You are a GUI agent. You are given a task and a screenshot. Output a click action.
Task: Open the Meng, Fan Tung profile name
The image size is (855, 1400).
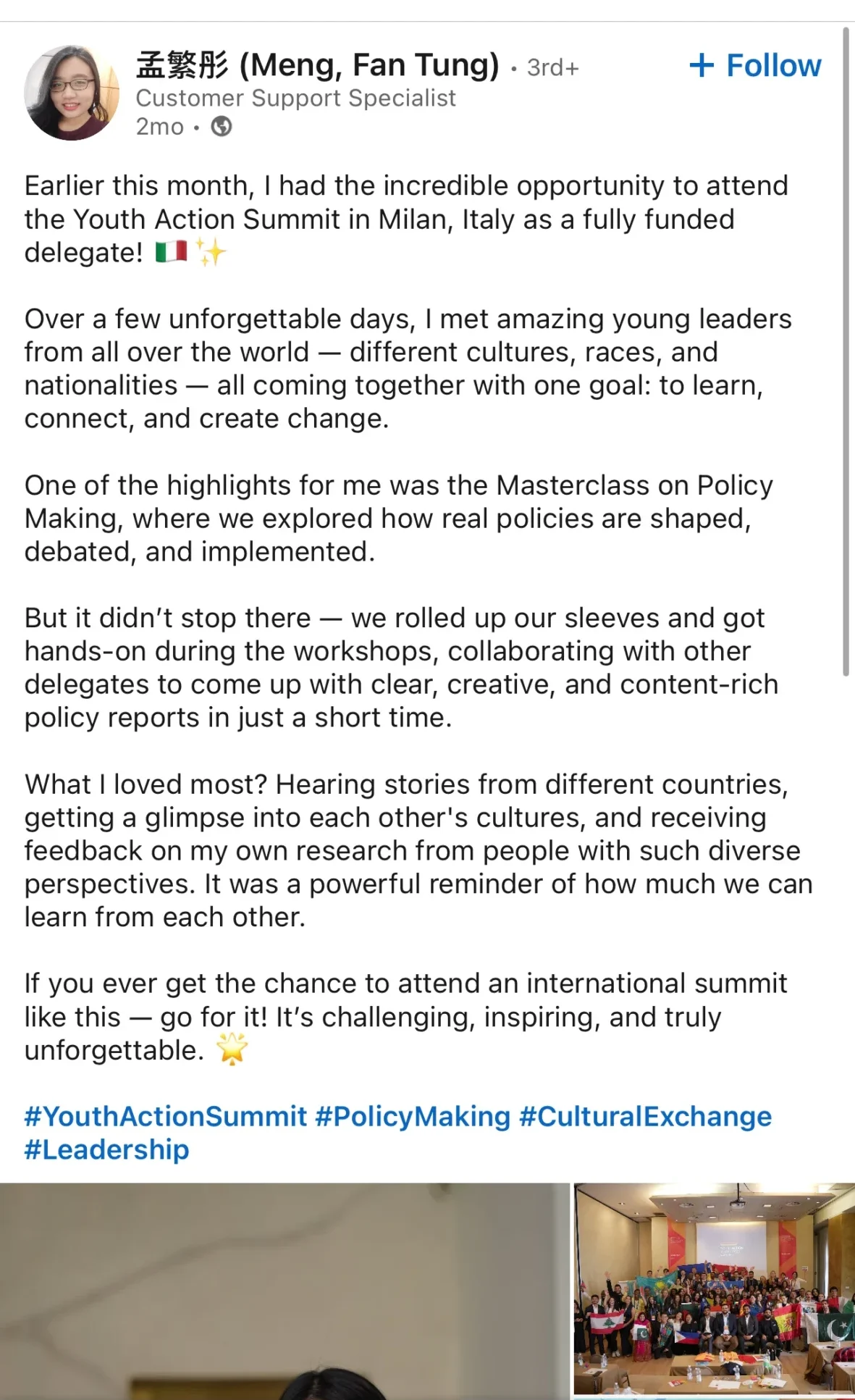(x=317, y=65)
